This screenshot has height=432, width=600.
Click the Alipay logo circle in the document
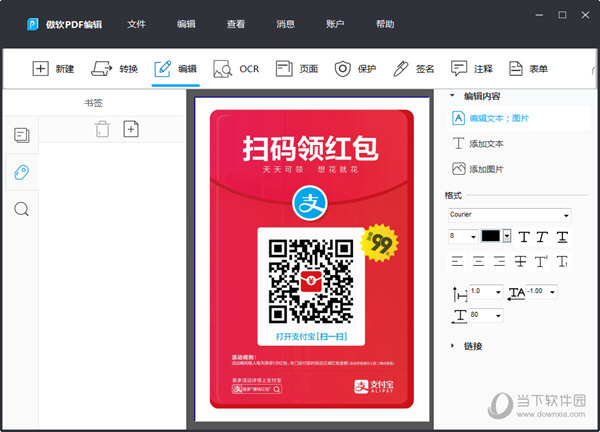pyautogui.click(x=310, y=203)
